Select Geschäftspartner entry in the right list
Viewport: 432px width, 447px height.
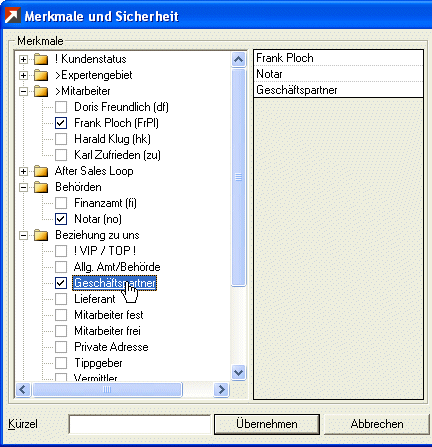point(338,90)
